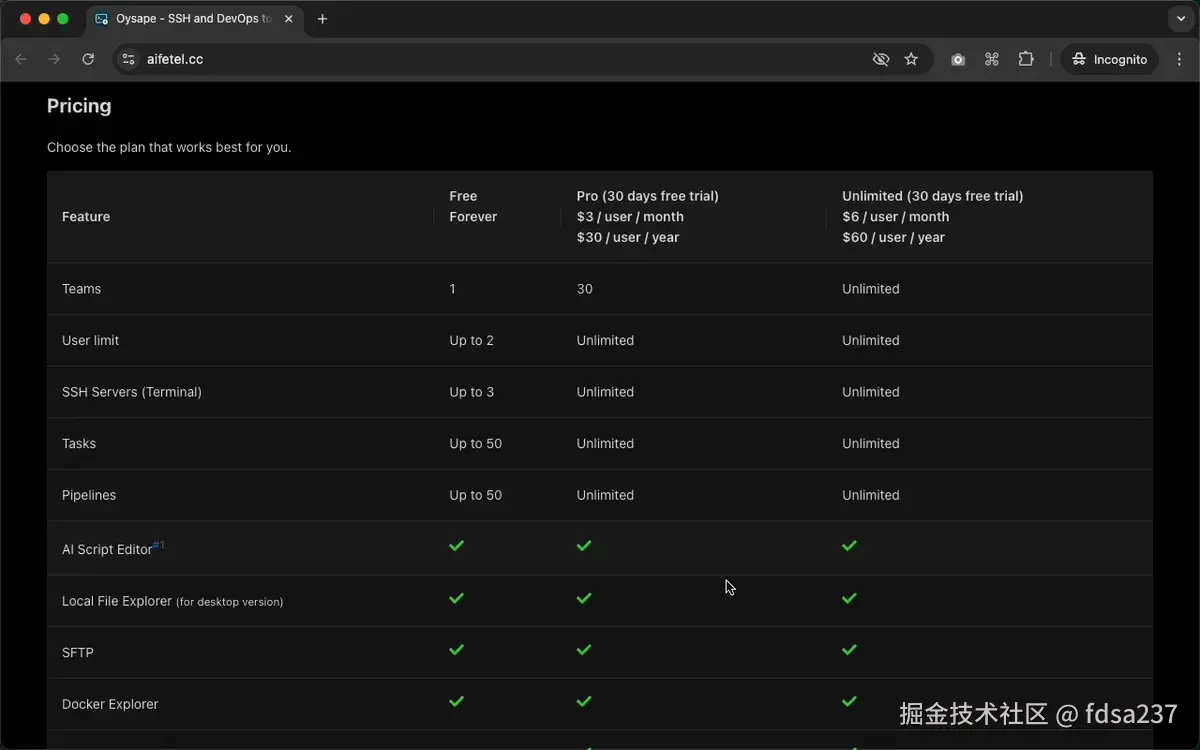Close the Oysape browser tab

289,19
